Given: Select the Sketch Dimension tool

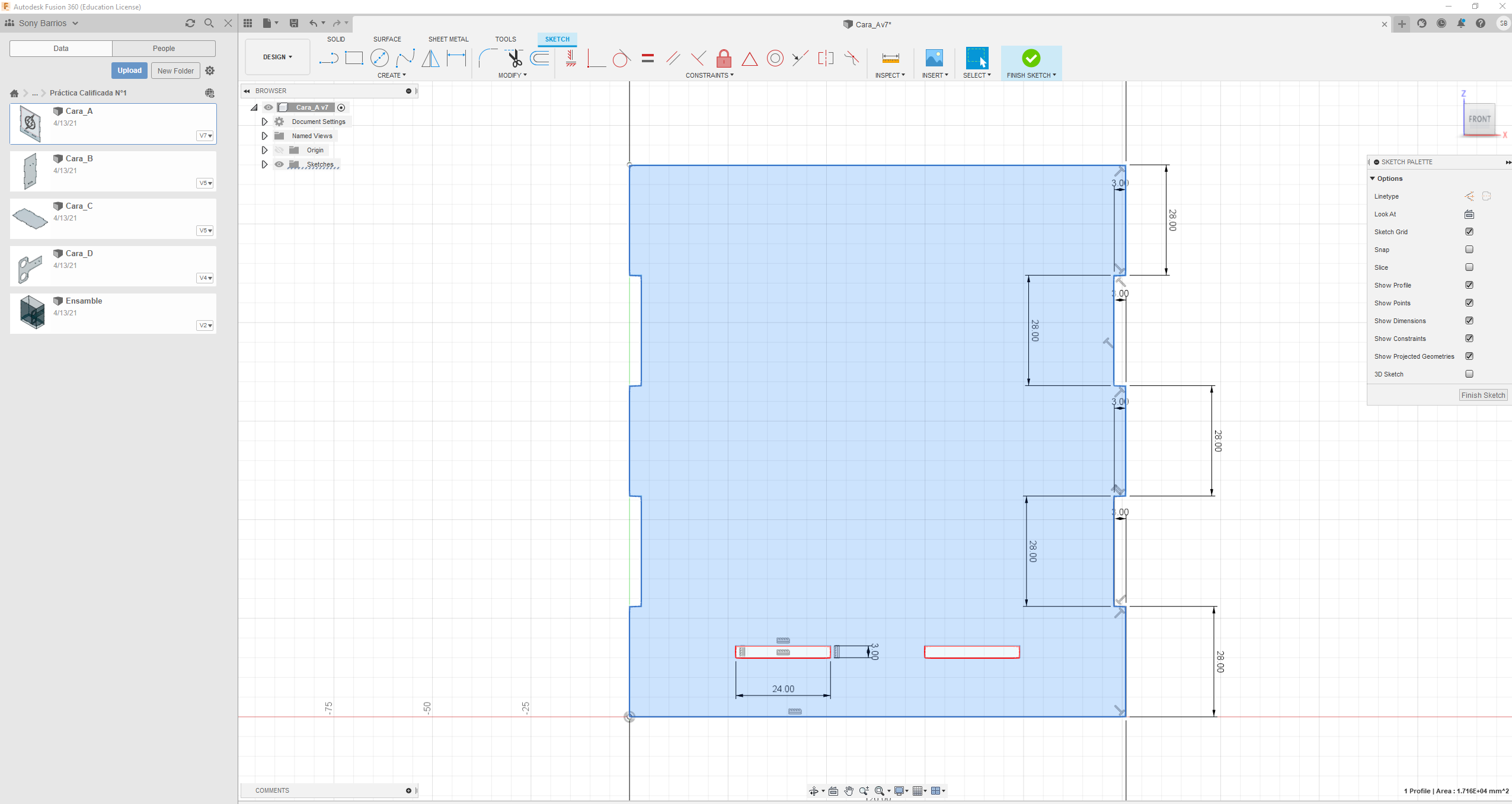Looking at the screenshot, I should pos(456,58).
